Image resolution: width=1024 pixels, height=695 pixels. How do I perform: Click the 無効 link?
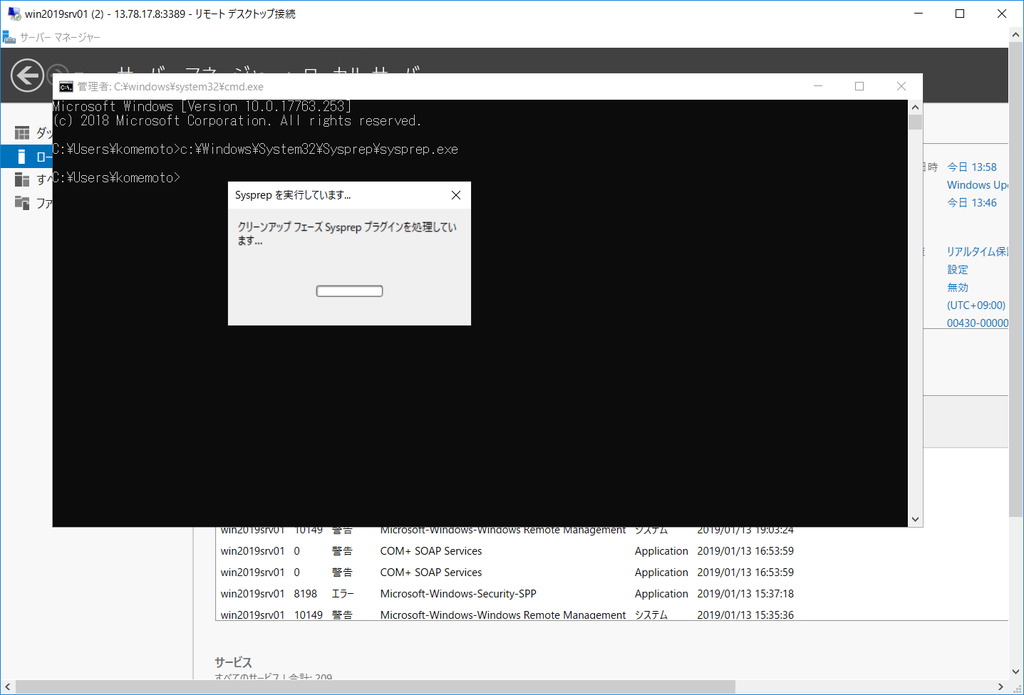(x=957, y=287)
